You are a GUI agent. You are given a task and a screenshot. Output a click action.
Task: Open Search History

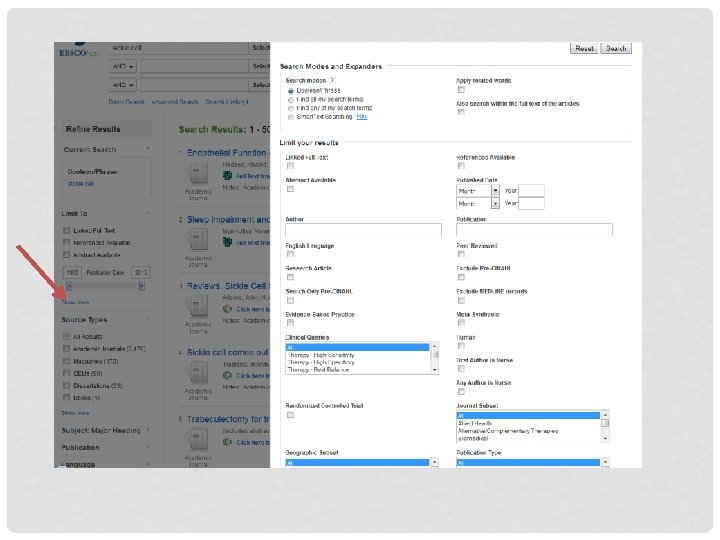[x=227, y=102]
